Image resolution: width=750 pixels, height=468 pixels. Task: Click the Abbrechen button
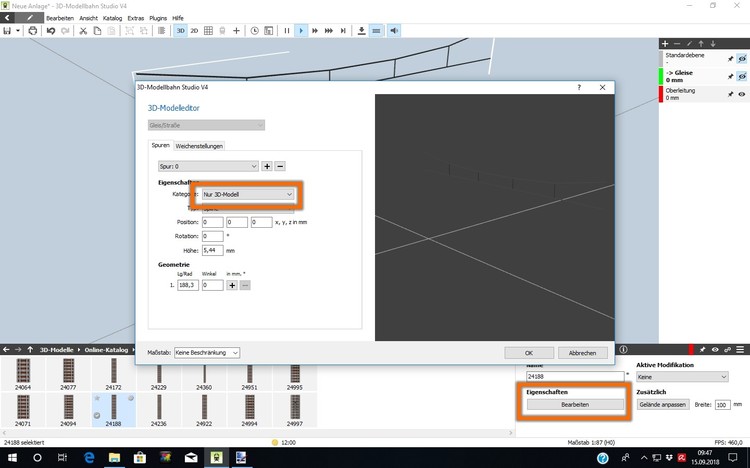point(583,353)
